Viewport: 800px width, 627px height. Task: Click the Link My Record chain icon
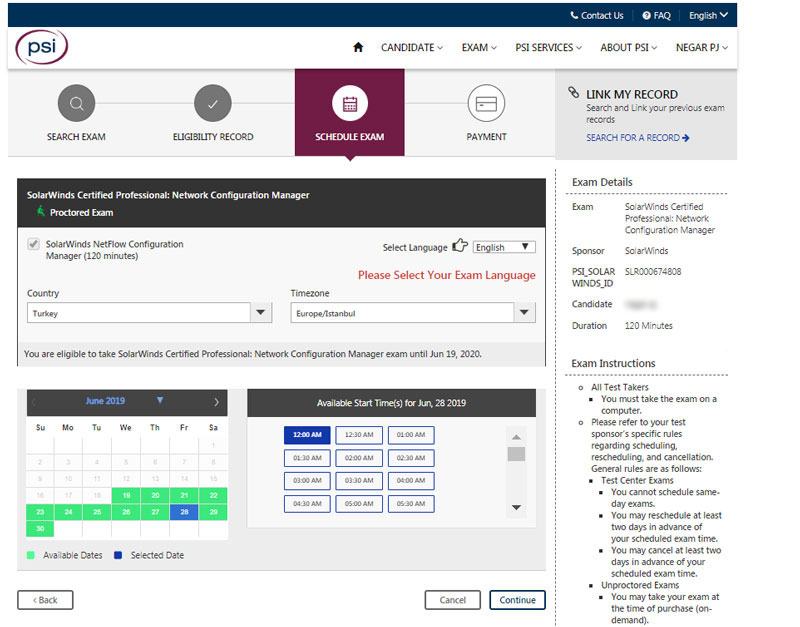point(574,92)
